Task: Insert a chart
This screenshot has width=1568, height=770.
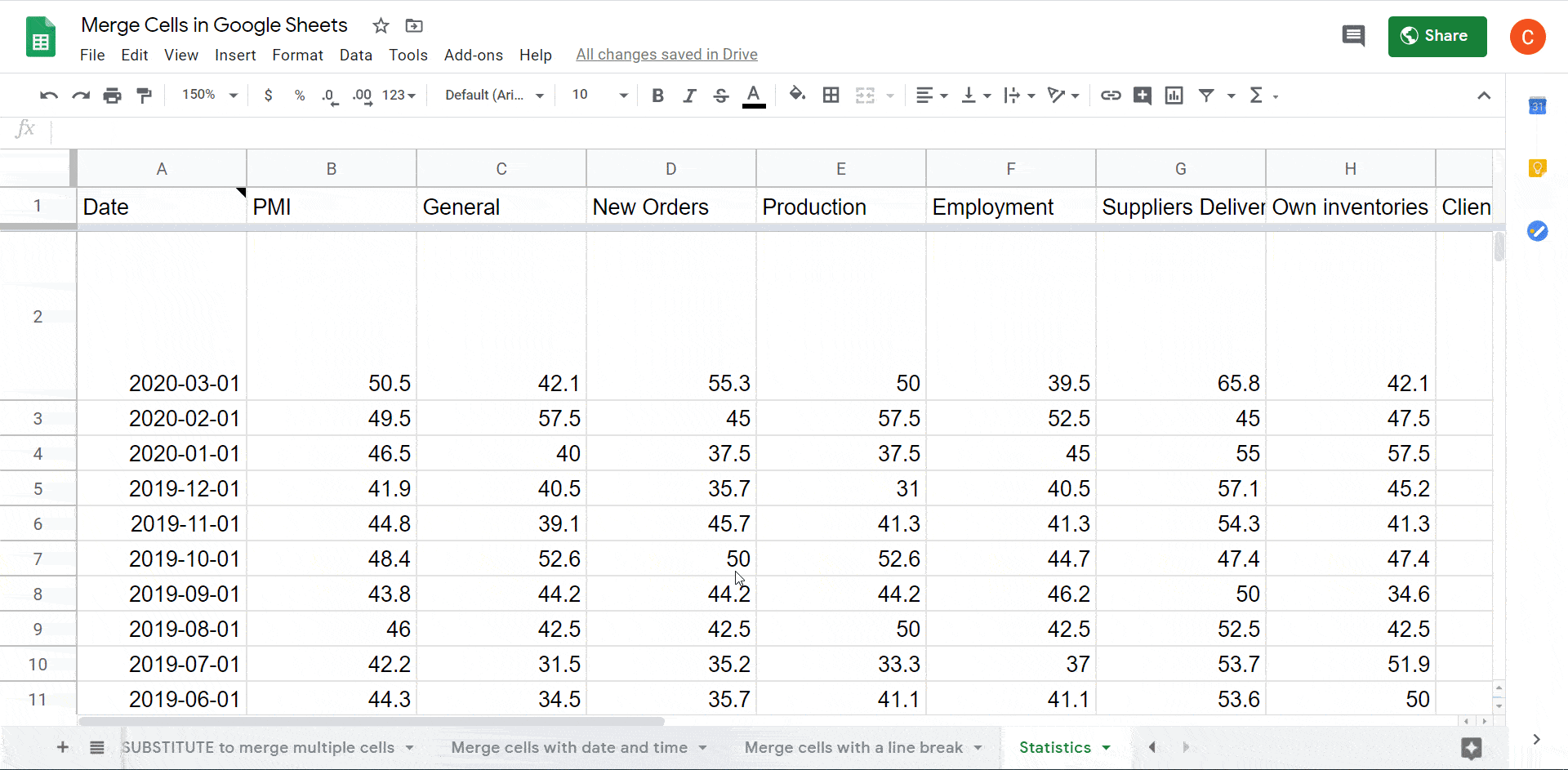Action: [x=1174, y=96]
